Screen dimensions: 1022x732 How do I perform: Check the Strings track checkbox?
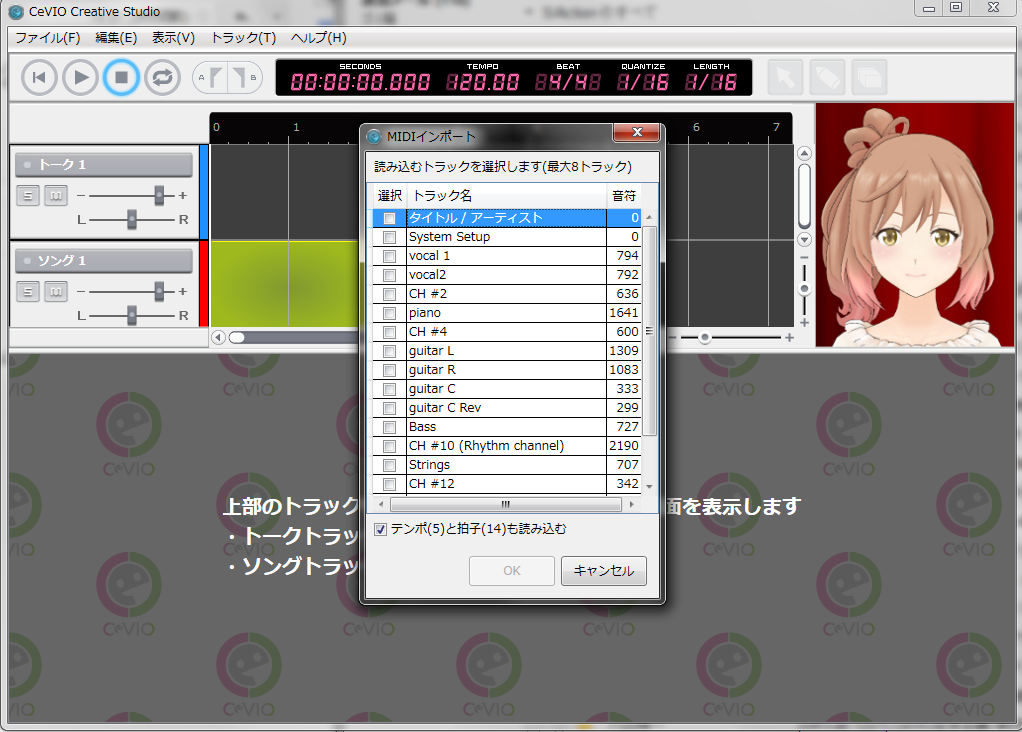(389, 465)
